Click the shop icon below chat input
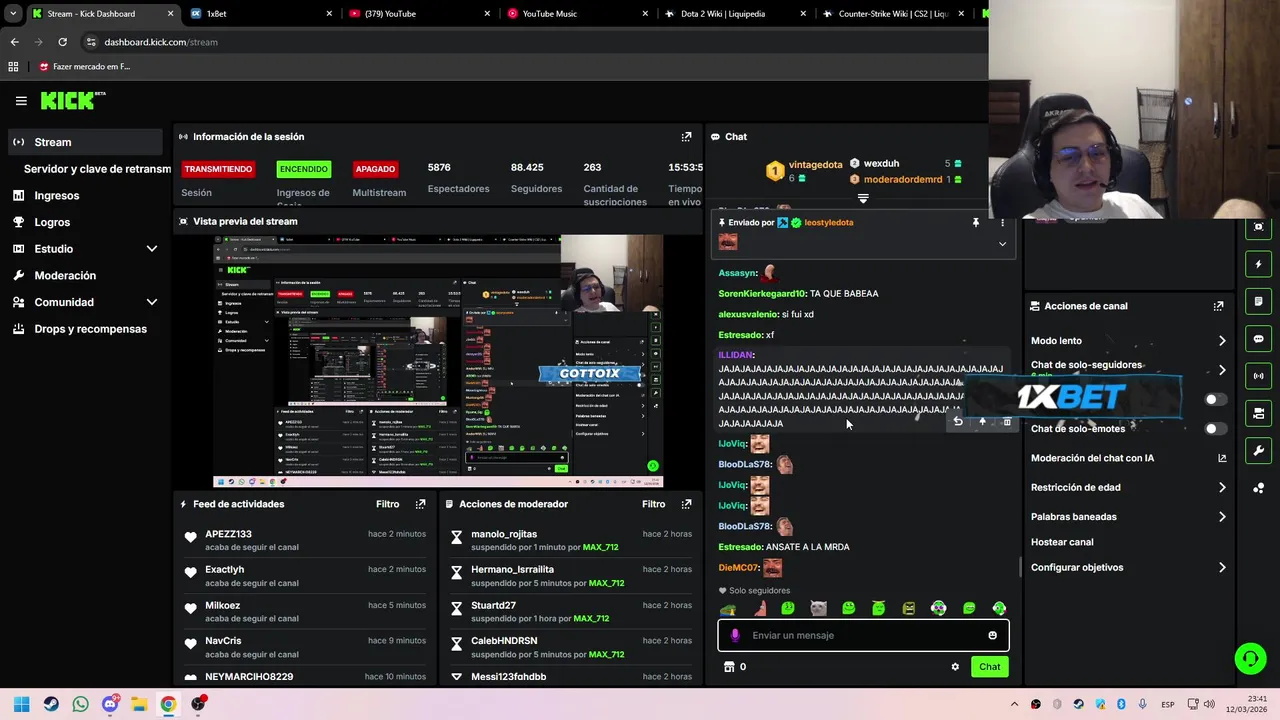This screenshot has height=720, width=1280. (729, 667)
